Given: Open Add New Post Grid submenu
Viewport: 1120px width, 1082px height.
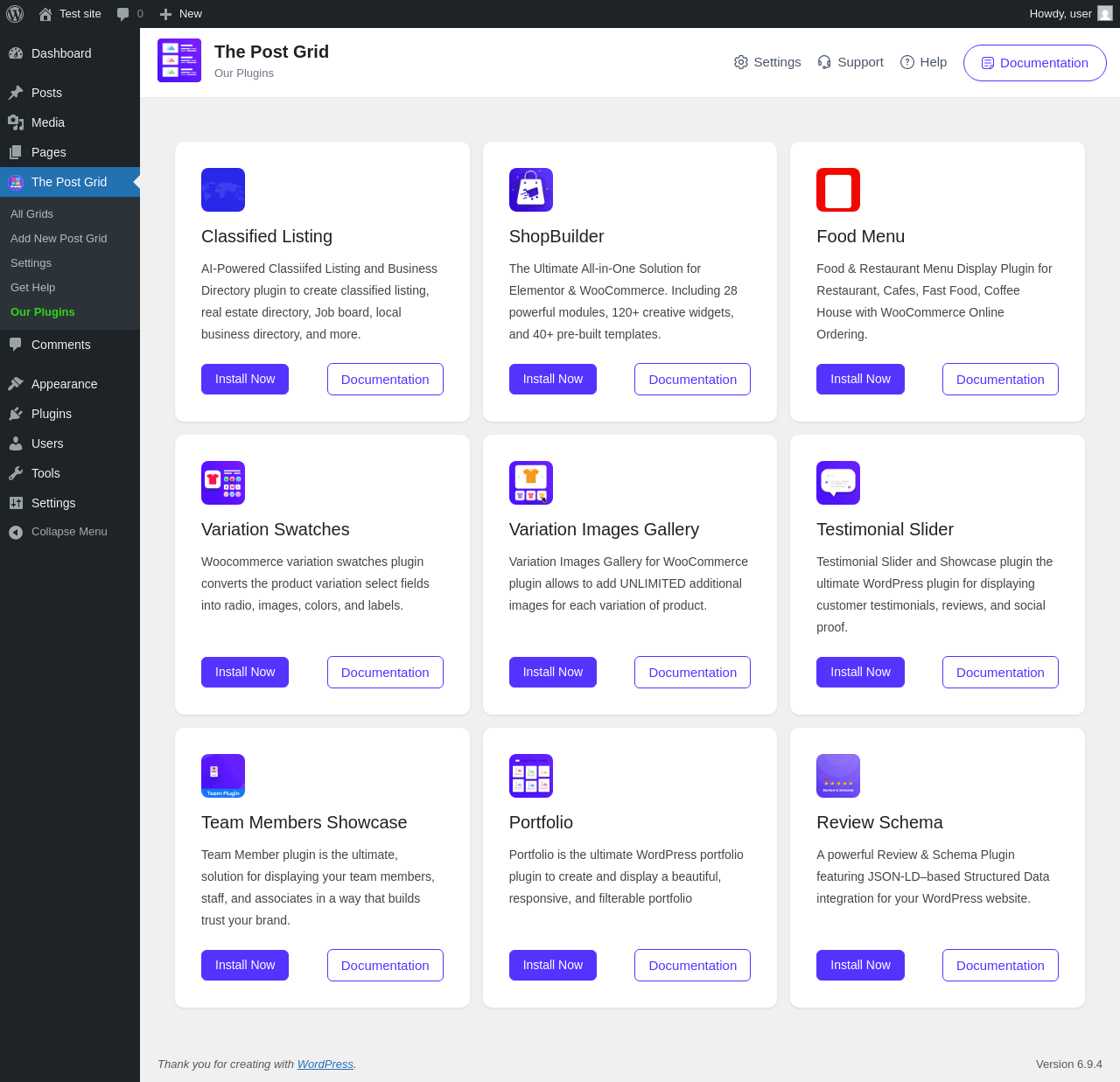Looking at the screenshot, I should click(x=59, y=239).
